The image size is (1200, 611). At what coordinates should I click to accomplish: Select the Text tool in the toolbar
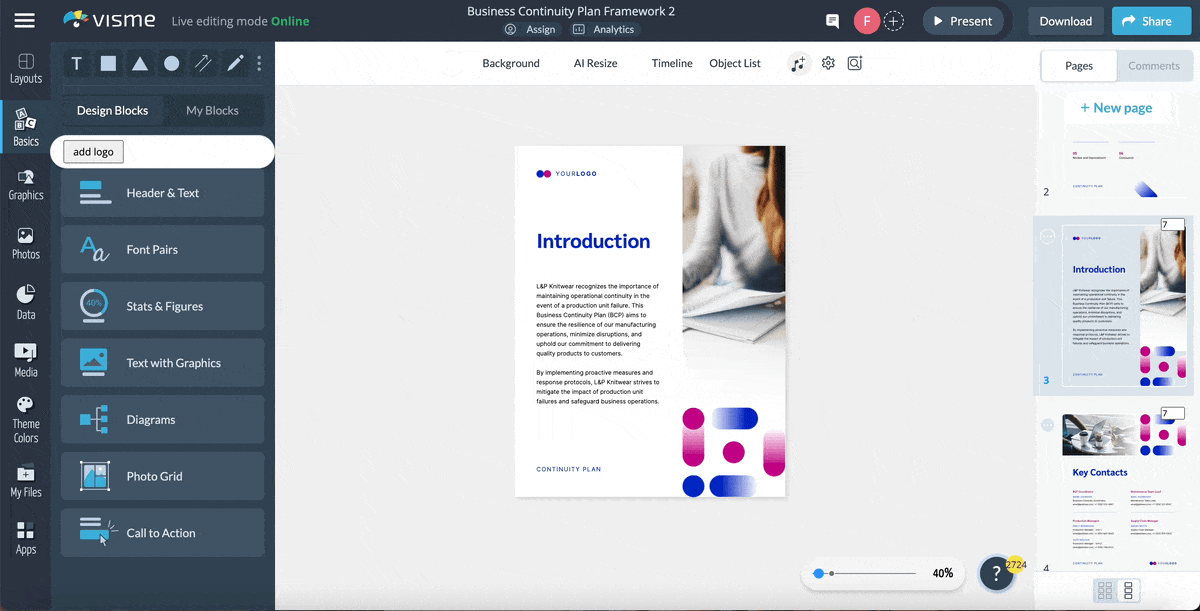click(x=76, y=63)
